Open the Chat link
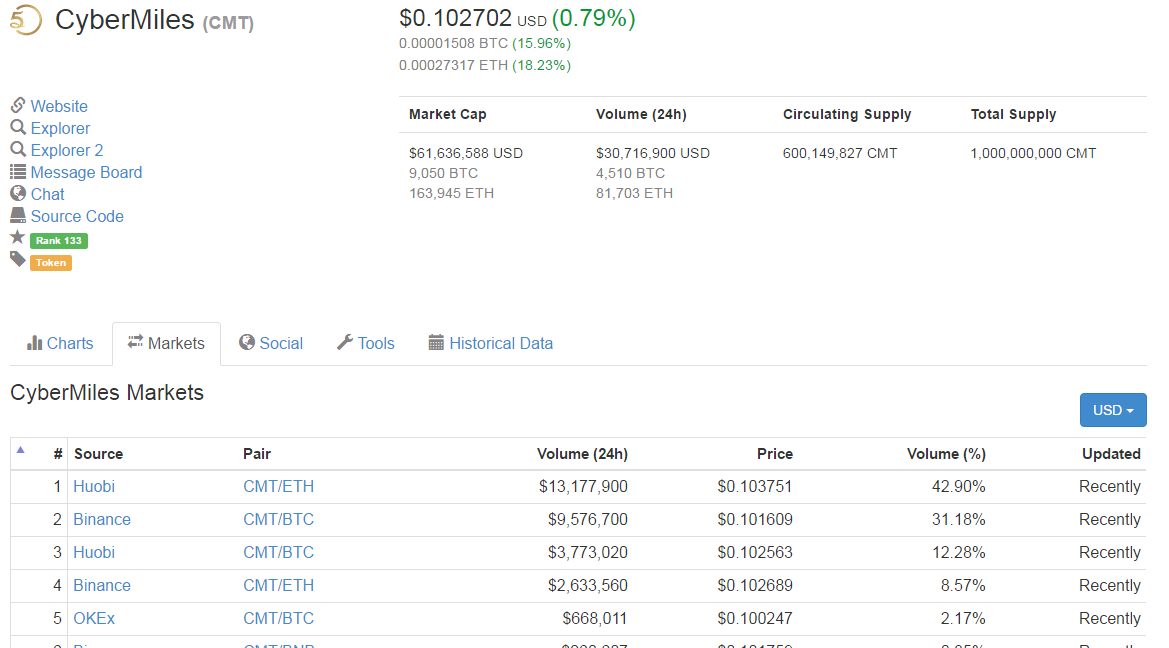Image resolution: width=1169 pixels, height=648 pixels. pyautogui.click(x=47, y=194)
